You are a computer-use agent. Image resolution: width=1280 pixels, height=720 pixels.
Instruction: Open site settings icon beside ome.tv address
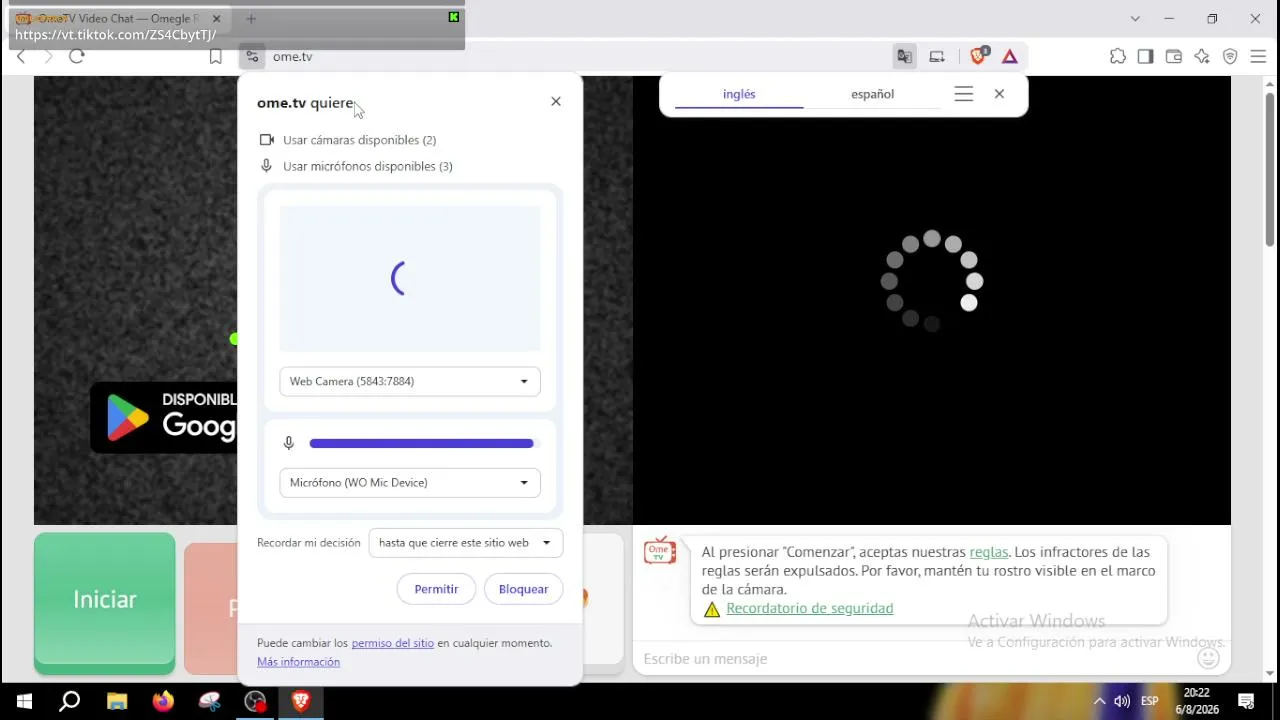pos(252,56)
